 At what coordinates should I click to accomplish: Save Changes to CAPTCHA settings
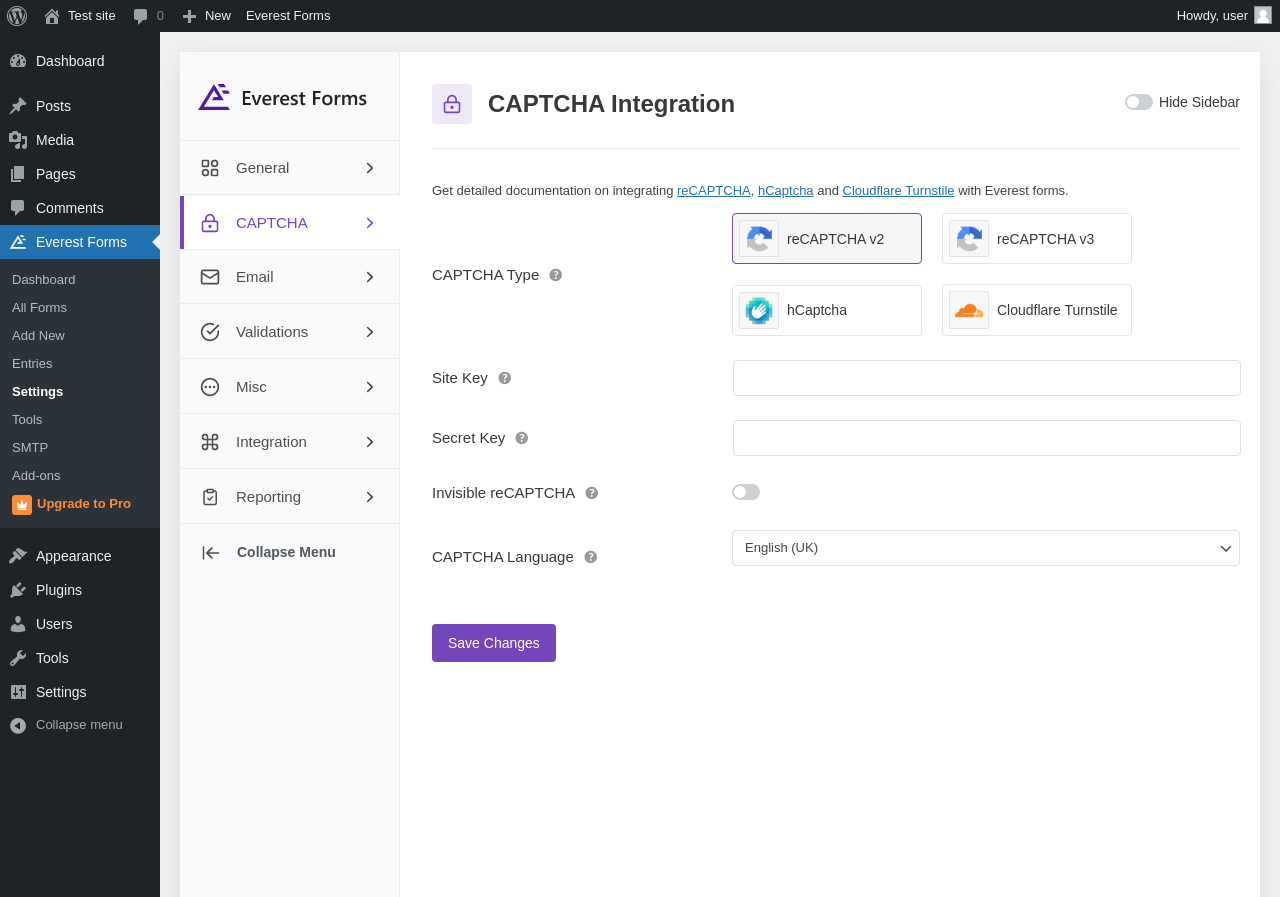(x=494, y=643)
